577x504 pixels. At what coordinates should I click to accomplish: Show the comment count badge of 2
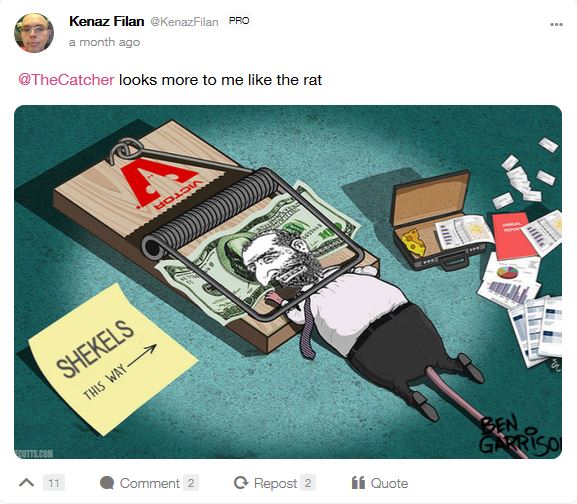coord(191,483)
